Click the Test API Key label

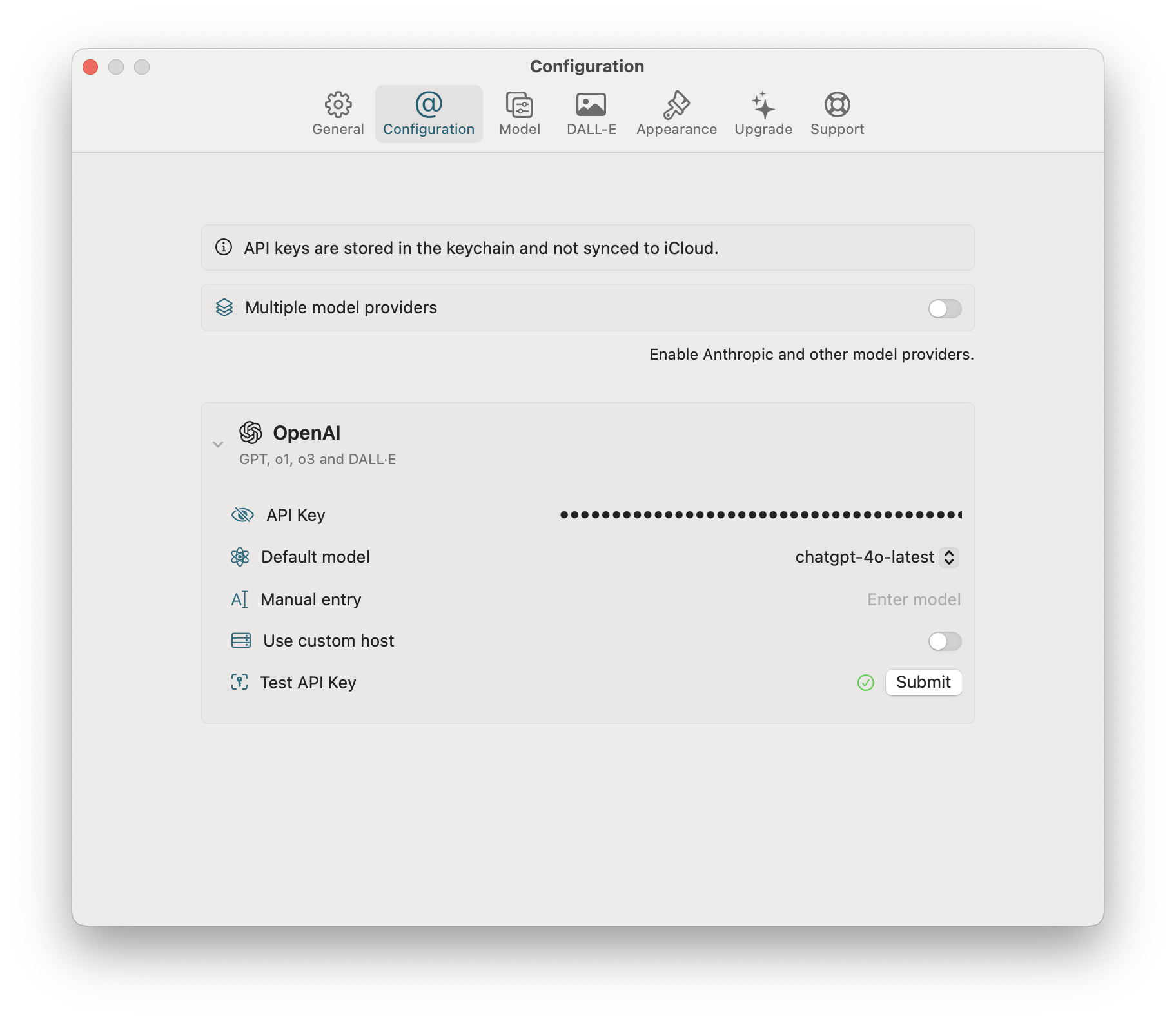pyautogui.click(x=308, y=683)
